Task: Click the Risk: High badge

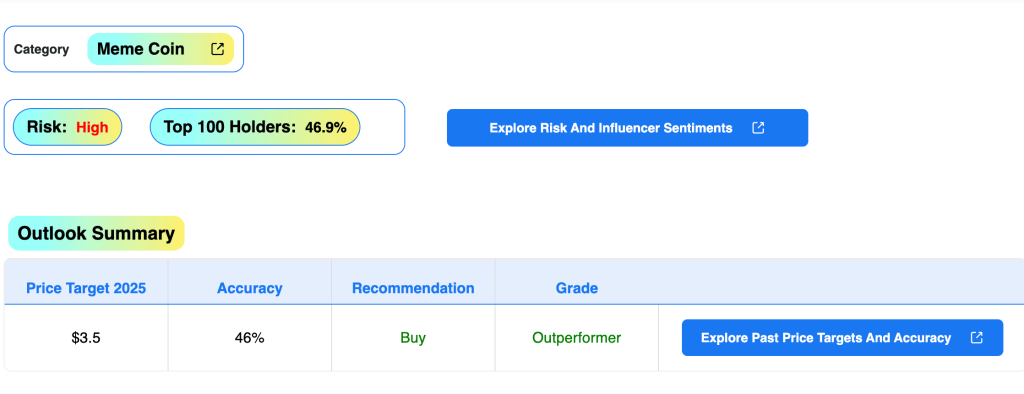Action: (x=67, y=127)
